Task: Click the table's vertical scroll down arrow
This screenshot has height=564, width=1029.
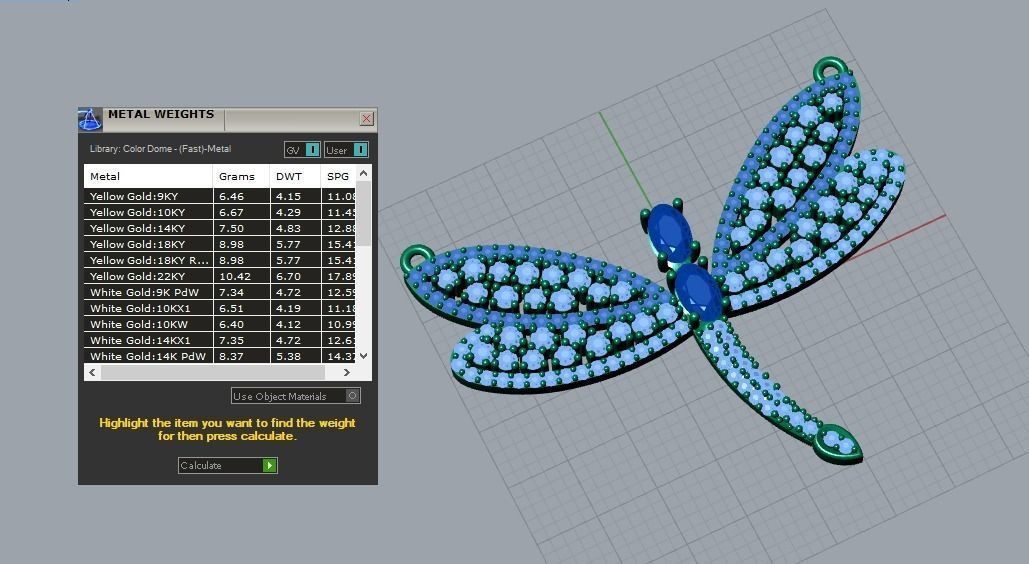Action: [364, 355]
